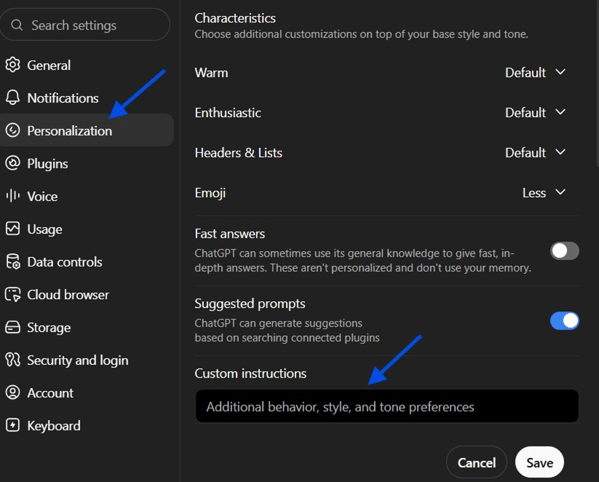
Task: Expand the Enthusiastic Default dropdown
Action: pos(535,113)
